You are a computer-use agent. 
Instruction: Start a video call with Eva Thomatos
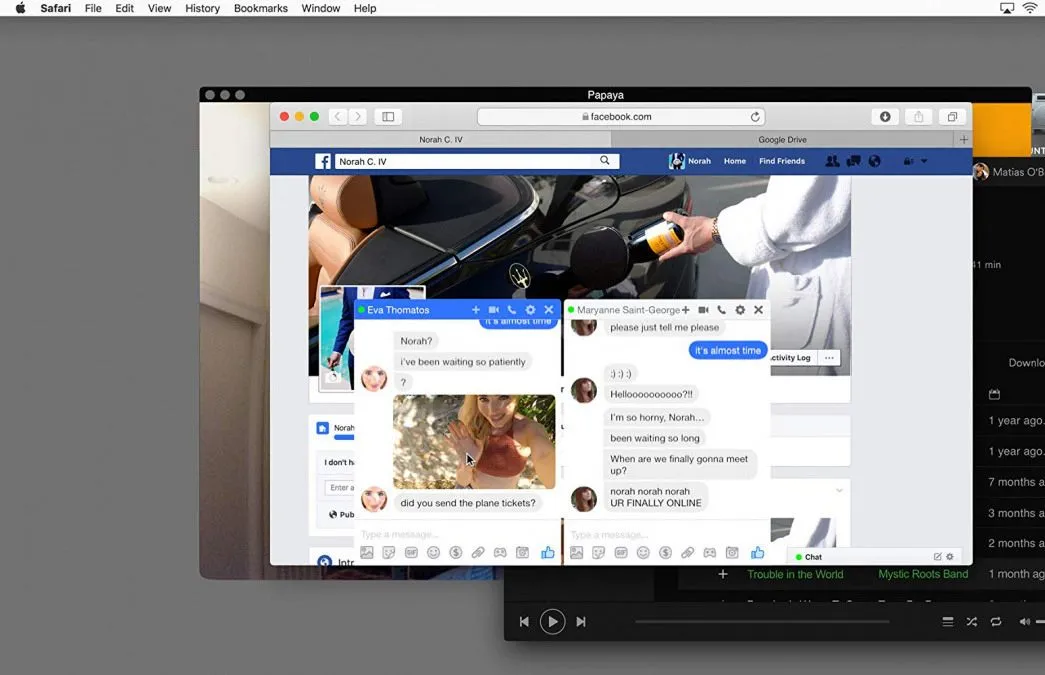tap(494, 310)
